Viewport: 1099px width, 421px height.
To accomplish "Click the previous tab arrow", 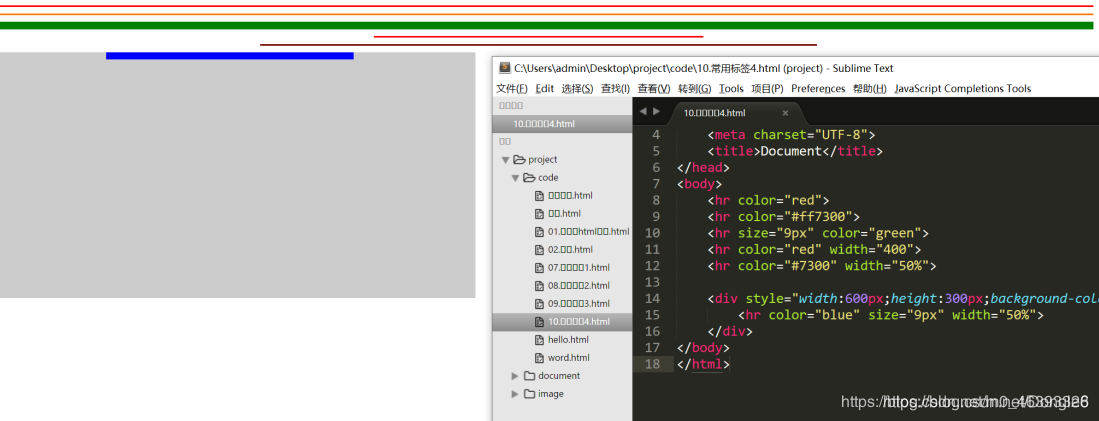I will click(643, 111).
